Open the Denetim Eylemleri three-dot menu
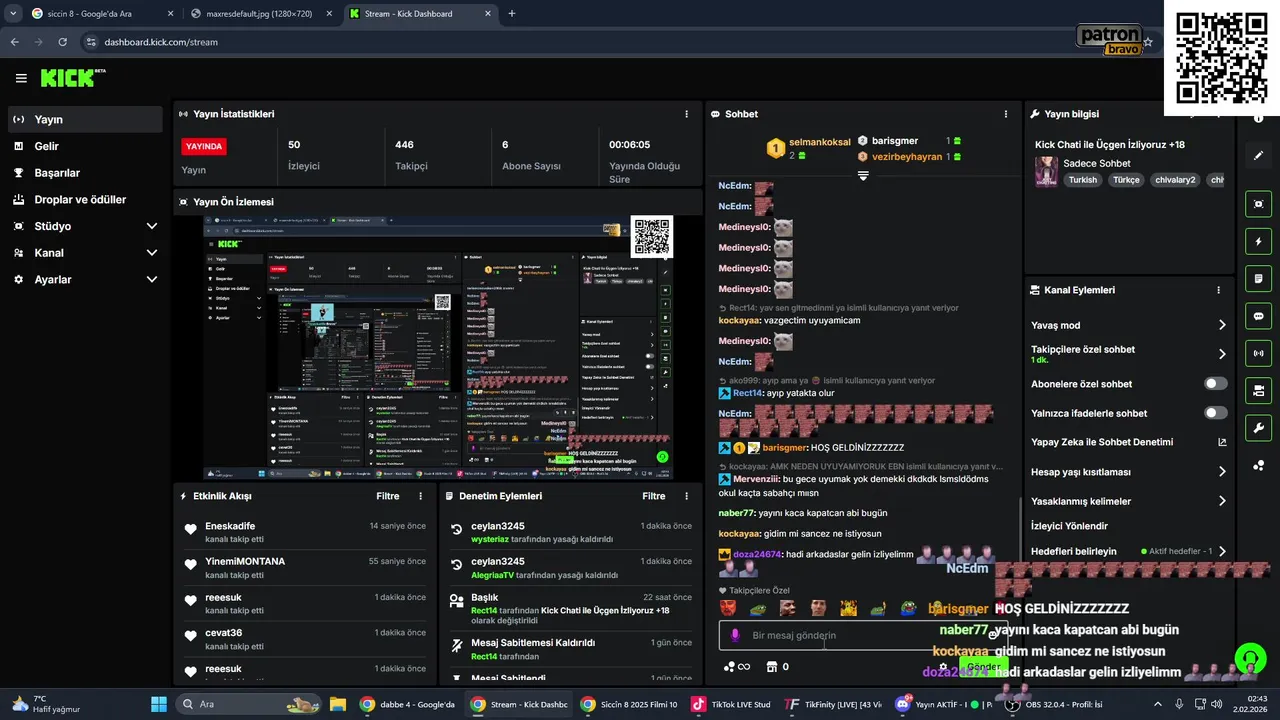 pyautogui.click(x=686, y=496)
